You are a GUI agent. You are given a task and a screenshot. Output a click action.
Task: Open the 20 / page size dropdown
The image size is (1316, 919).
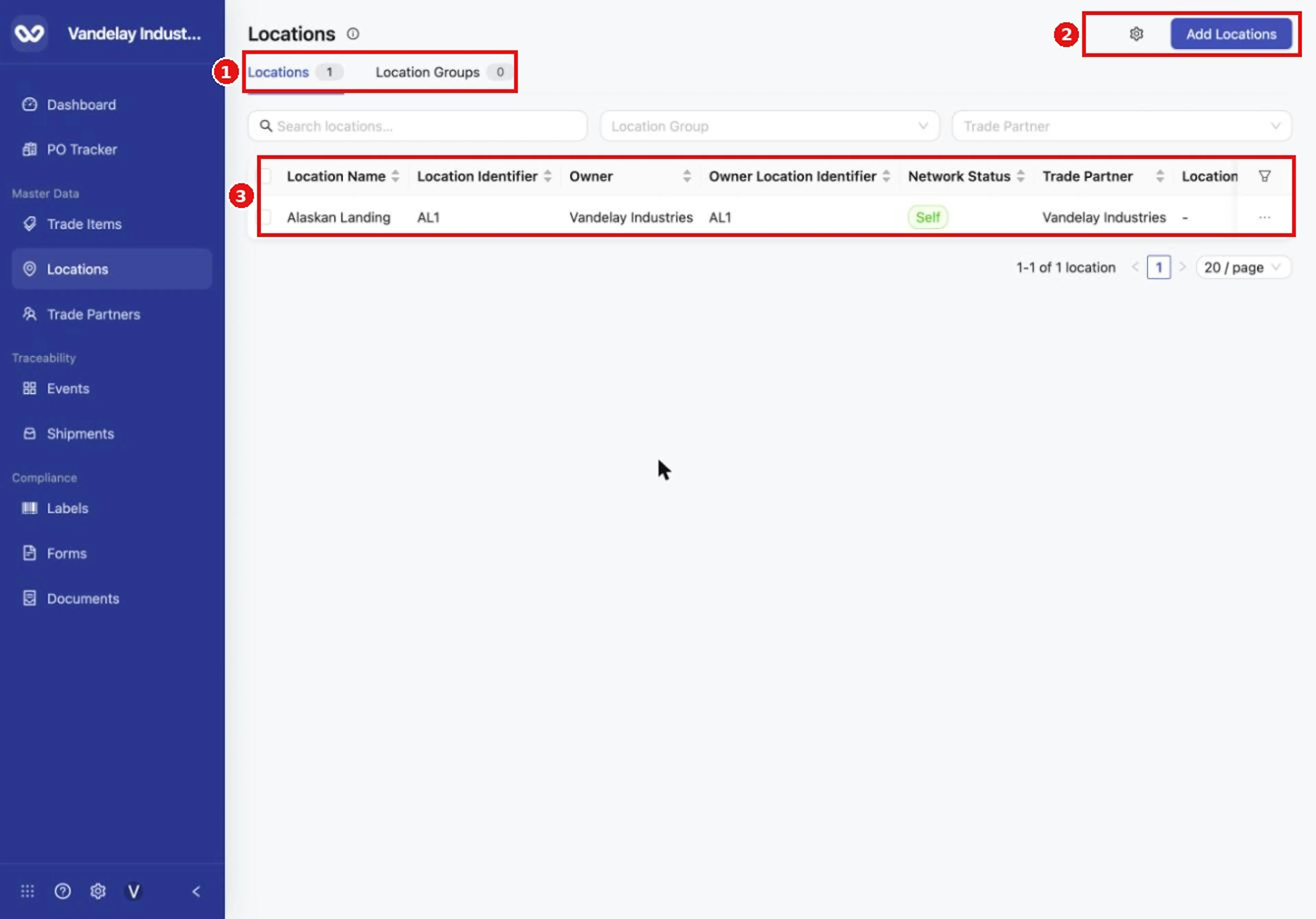tap(1243, 268)
